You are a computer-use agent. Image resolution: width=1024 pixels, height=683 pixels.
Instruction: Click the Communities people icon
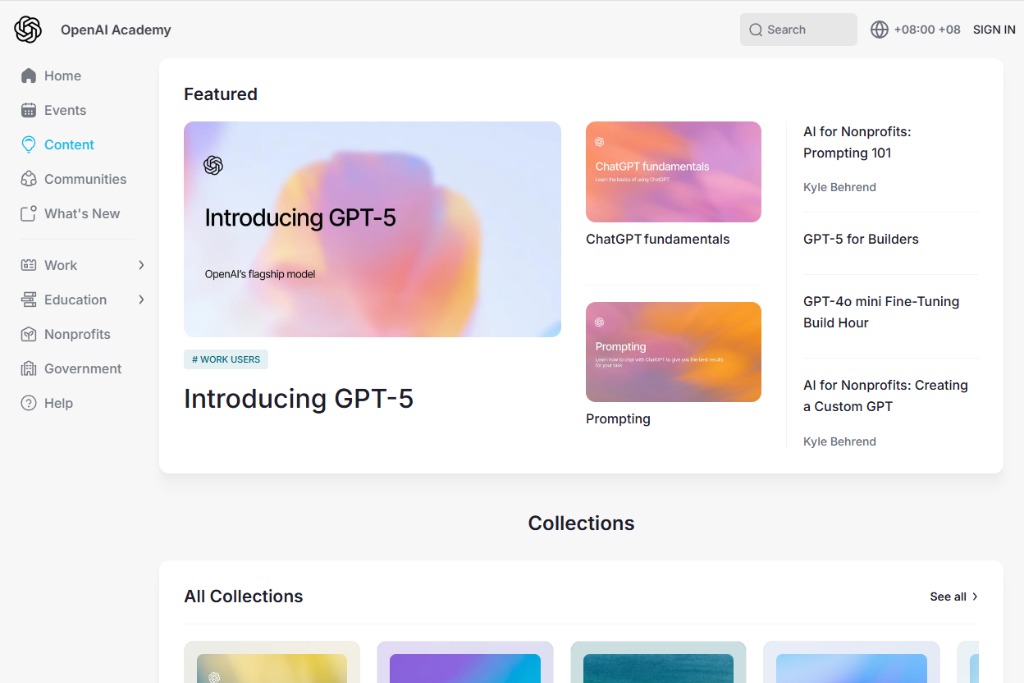(28, 180)
